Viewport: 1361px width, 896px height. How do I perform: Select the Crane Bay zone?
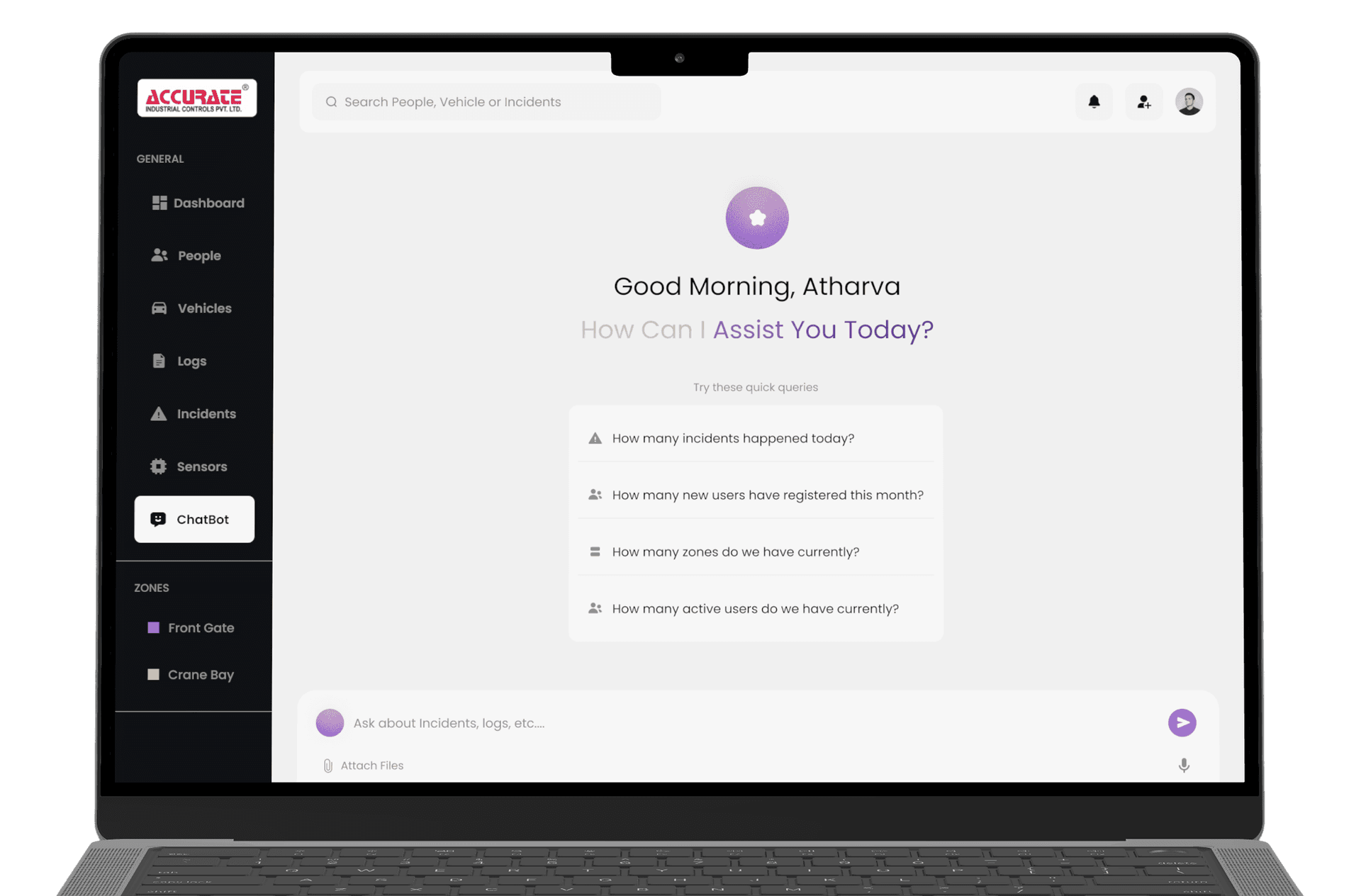[191, 675]
